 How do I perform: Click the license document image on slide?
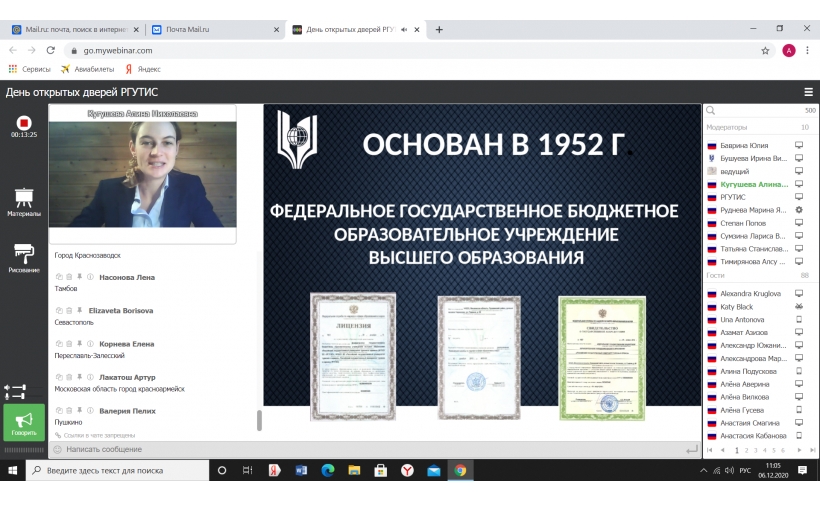coord(353,356)
